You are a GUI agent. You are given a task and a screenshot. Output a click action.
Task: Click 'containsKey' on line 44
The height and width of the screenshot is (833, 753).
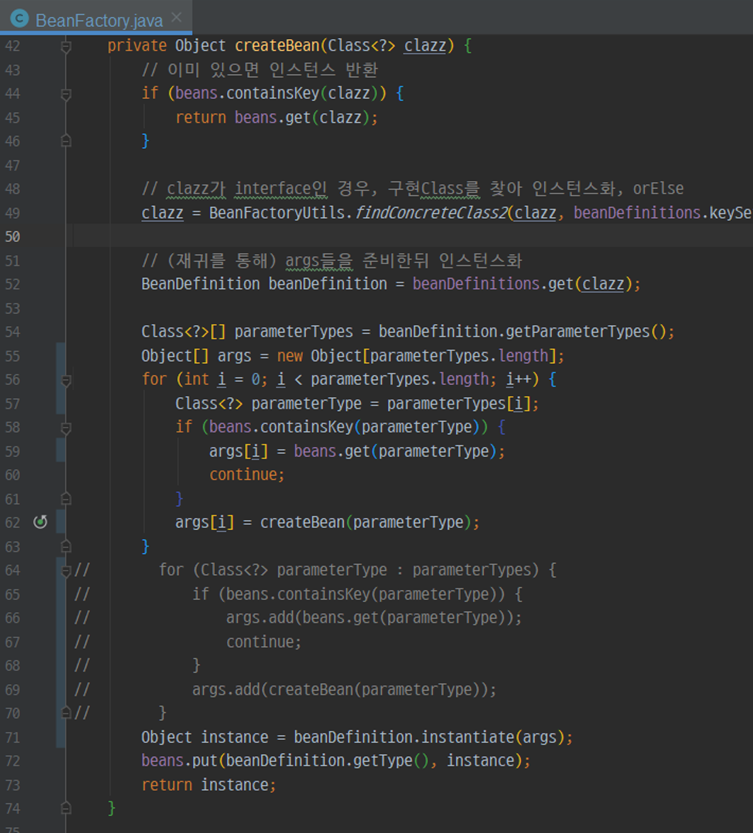273,94
